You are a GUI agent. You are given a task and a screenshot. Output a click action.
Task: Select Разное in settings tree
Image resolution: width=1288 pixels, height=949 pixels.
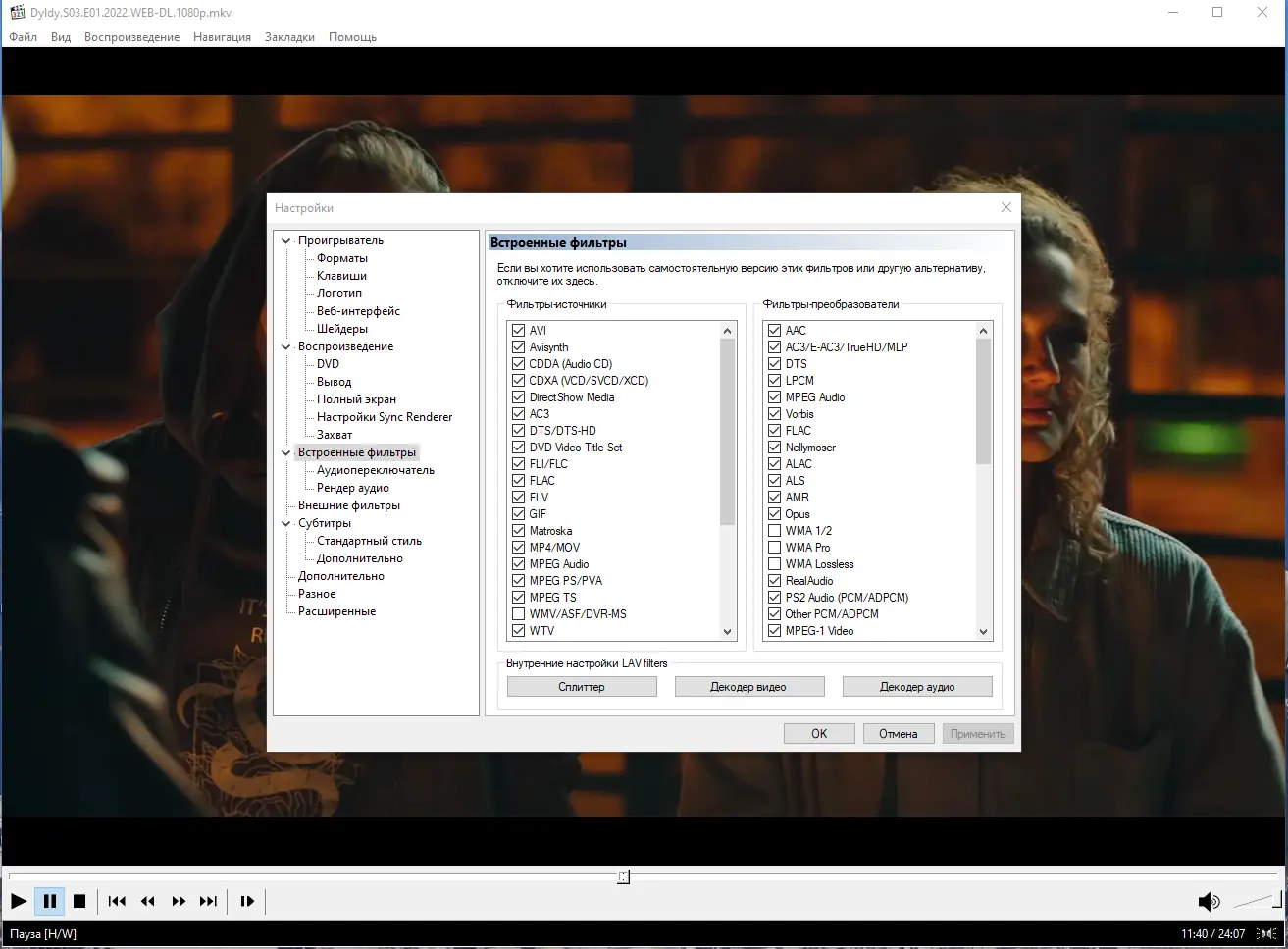click(317, 594)
